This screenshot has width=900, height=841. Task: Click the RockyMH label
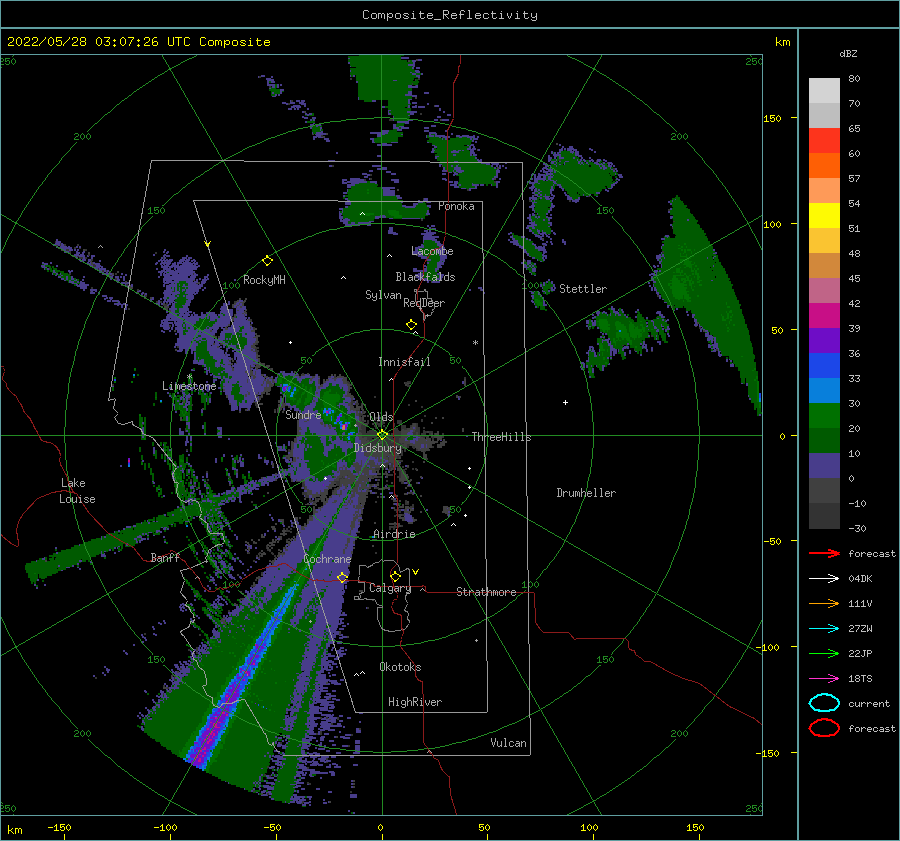click(x=264, y=280)
